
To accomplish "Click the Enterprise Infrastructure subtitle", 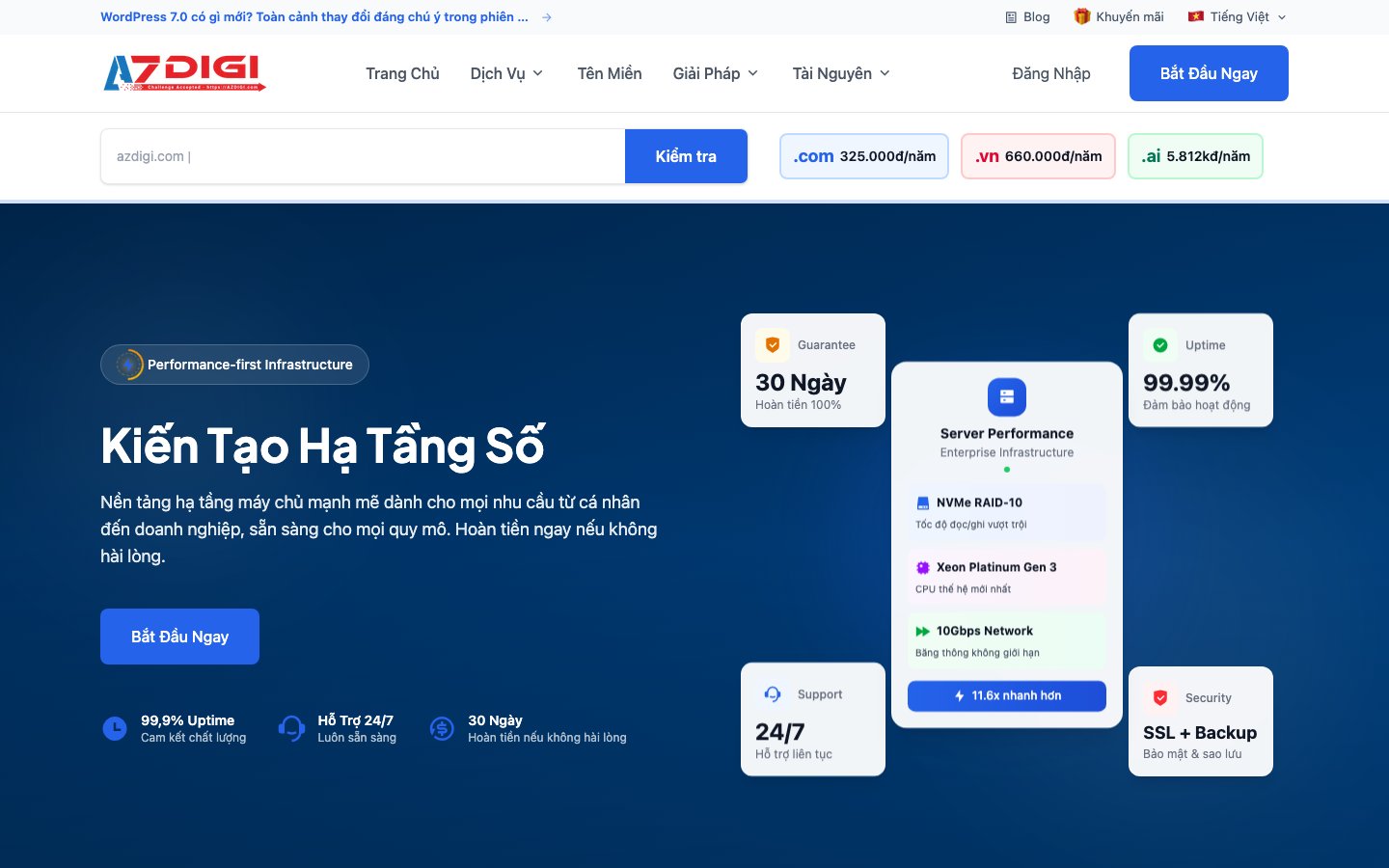I will (1007, 452).
